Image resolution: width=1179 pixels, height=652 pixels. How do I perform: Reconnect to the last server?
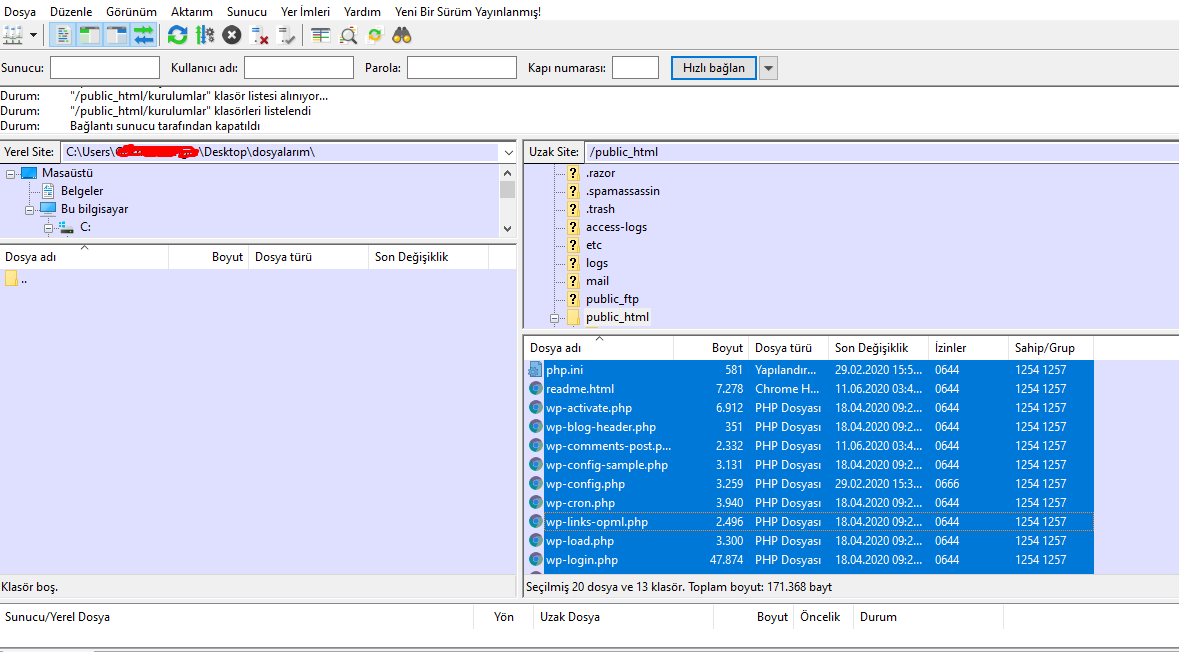pyautogui.click(x=286, y=35)
